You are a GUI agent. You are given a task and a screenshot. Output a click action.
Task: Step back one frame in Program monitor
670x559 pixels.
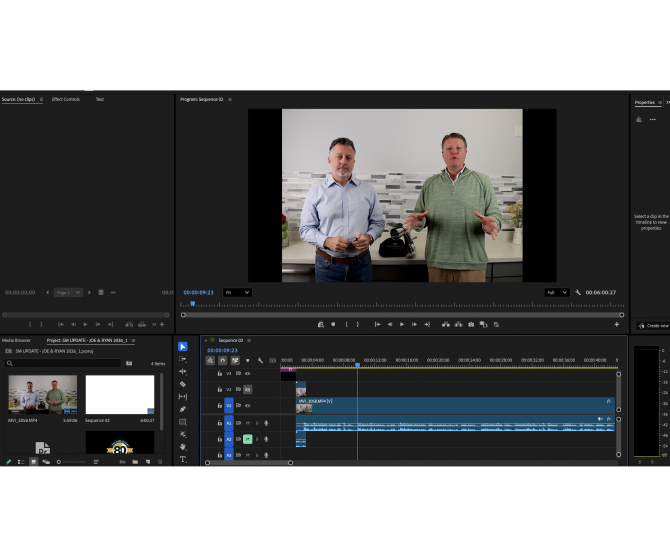(390, 324)
